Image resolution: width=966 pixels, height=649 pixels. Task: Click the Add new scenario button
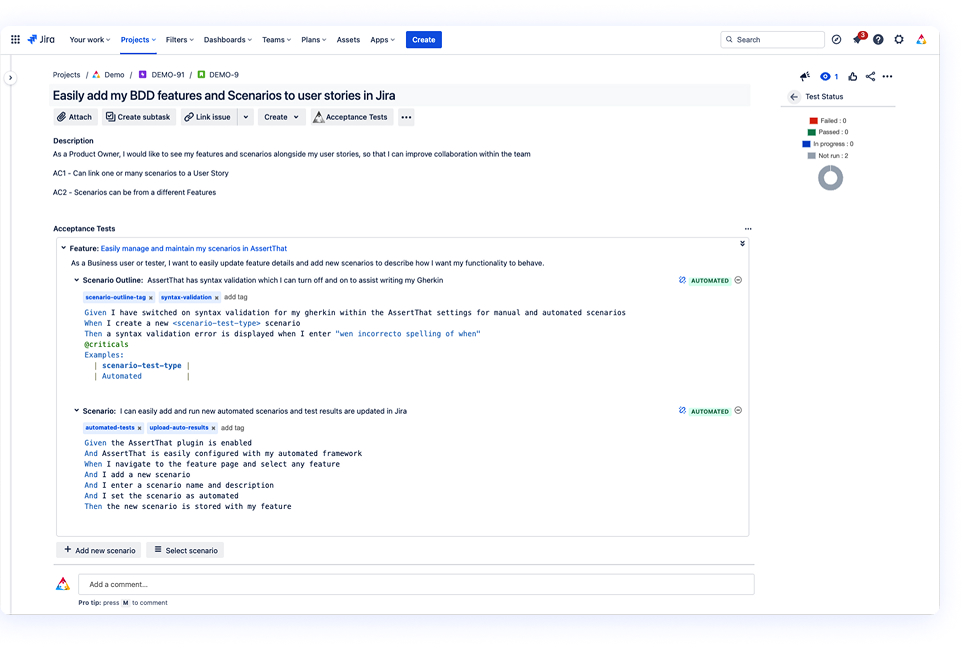click(x=98, y=549)
